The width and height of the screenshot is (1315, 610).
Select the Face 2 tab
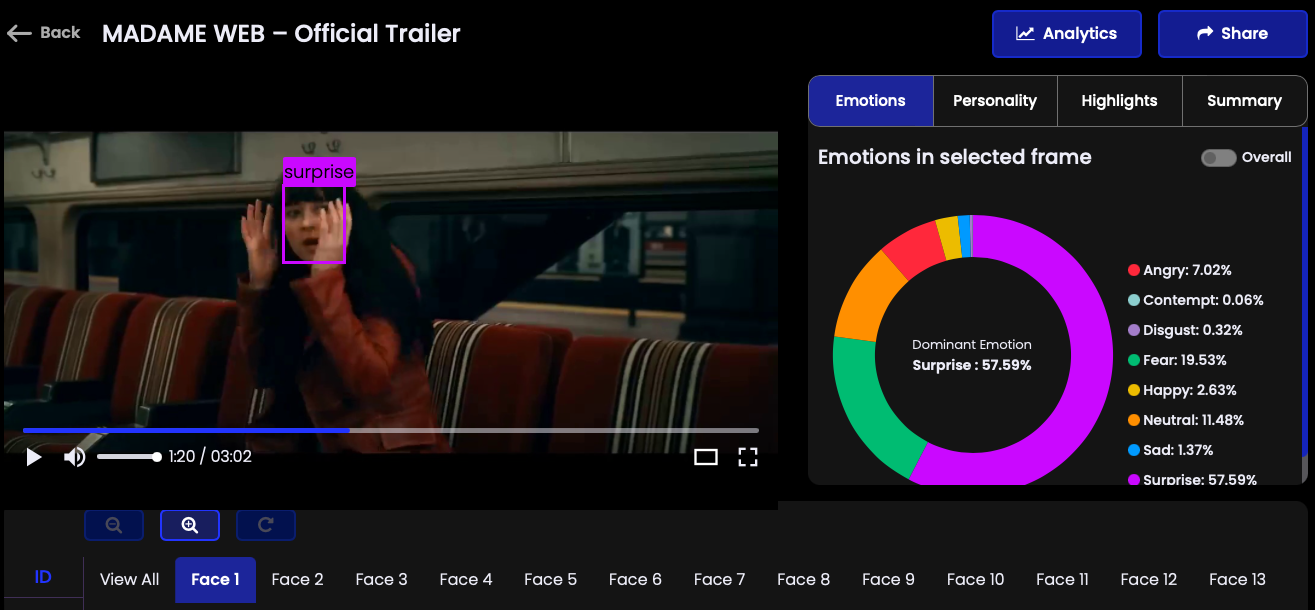[x=298, y=579]
